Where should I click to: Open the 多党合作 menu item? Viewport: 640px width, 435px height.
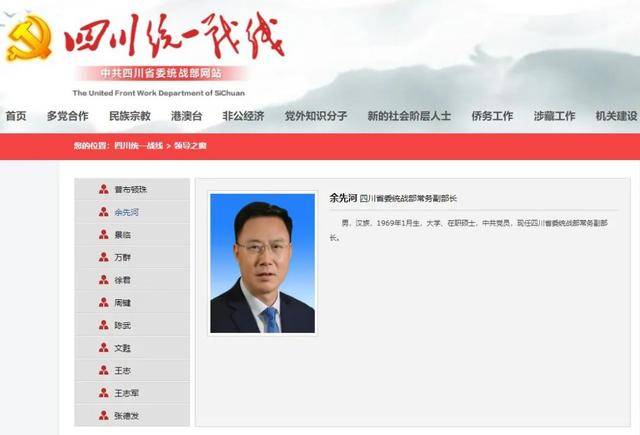click(x=67, y=116)
